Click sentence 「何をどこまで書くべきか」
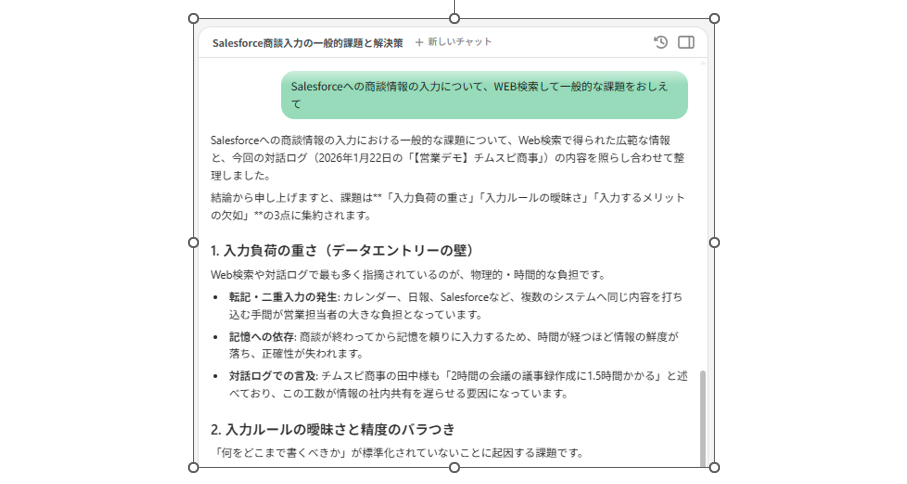 (397, 453)
